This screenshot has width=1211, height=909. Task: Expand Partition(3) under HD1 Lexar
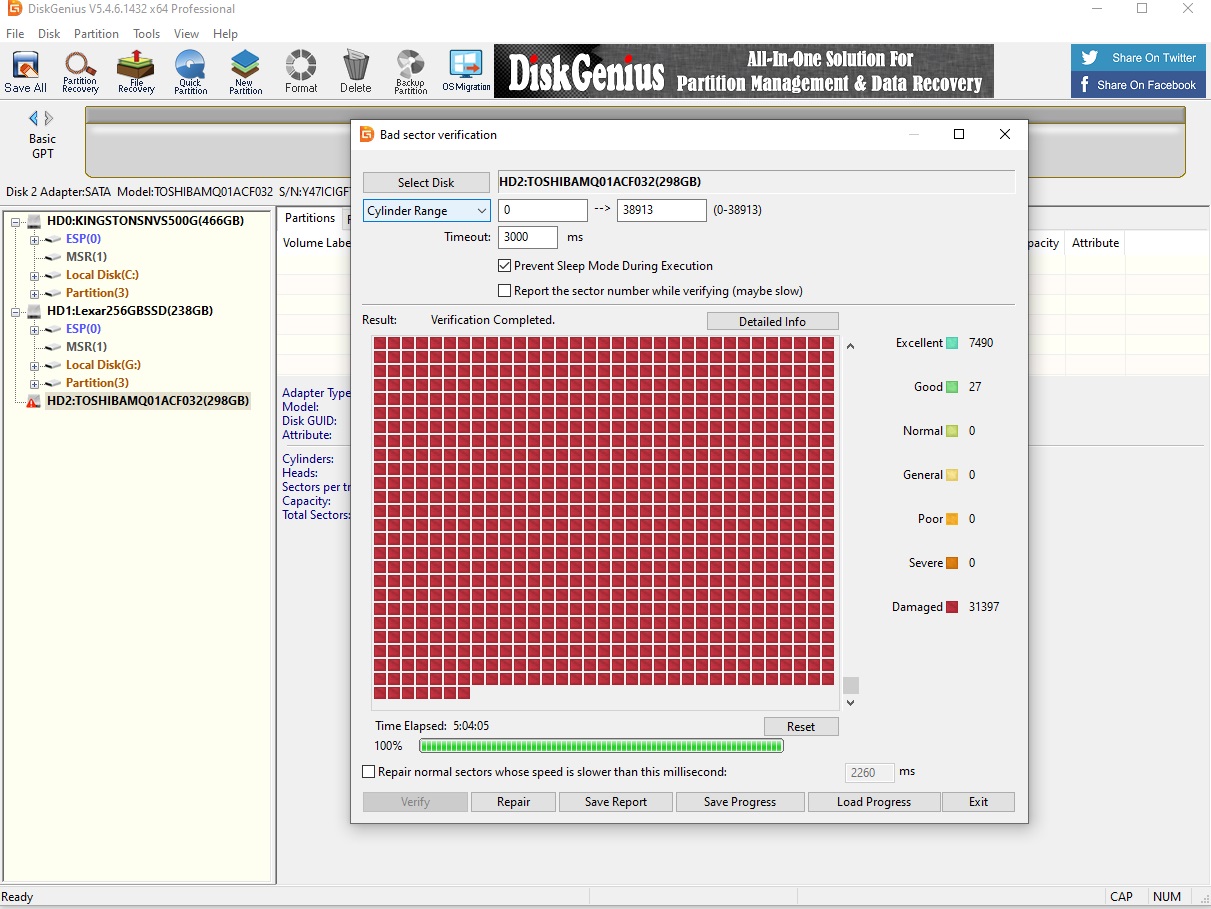pos(34,384)
